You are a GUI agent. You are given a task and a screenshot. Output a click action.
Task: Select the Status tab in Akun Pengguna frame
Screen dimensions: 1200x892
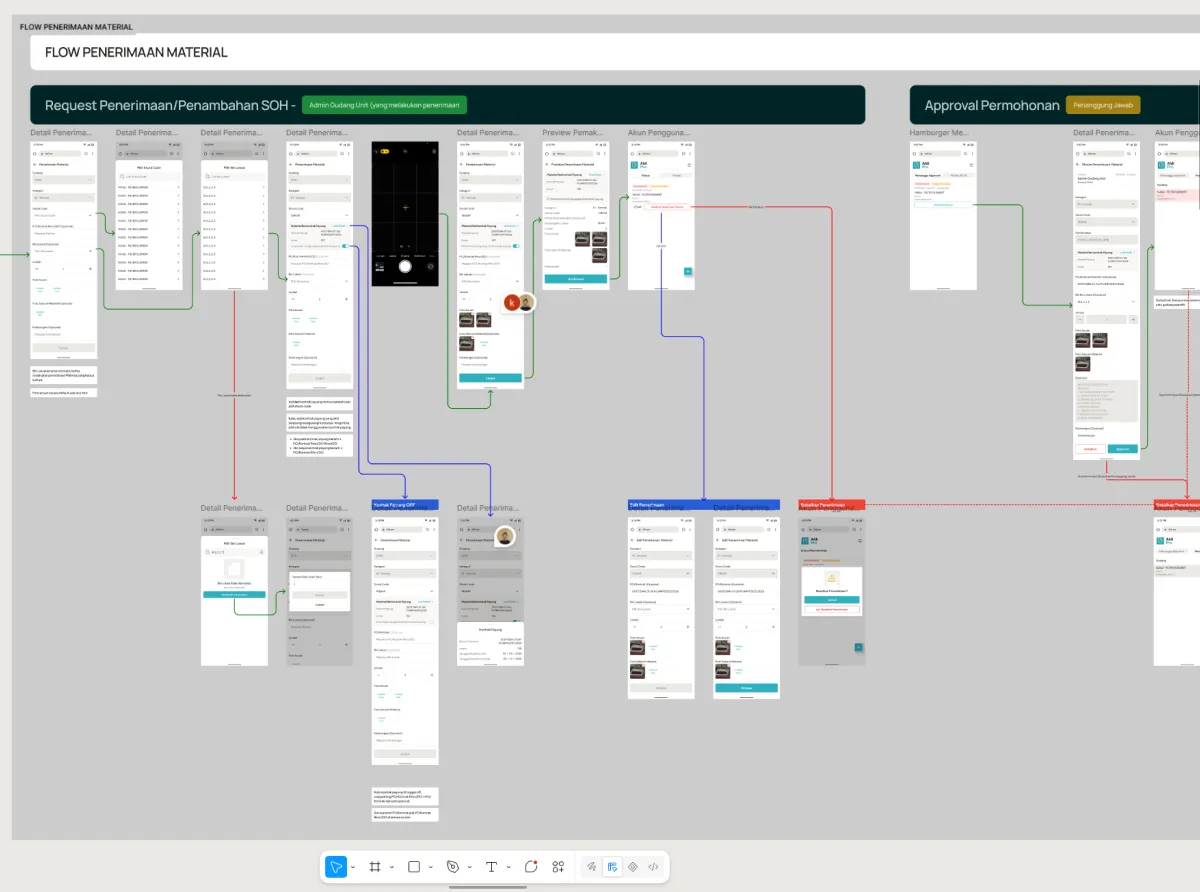[646, 176]
